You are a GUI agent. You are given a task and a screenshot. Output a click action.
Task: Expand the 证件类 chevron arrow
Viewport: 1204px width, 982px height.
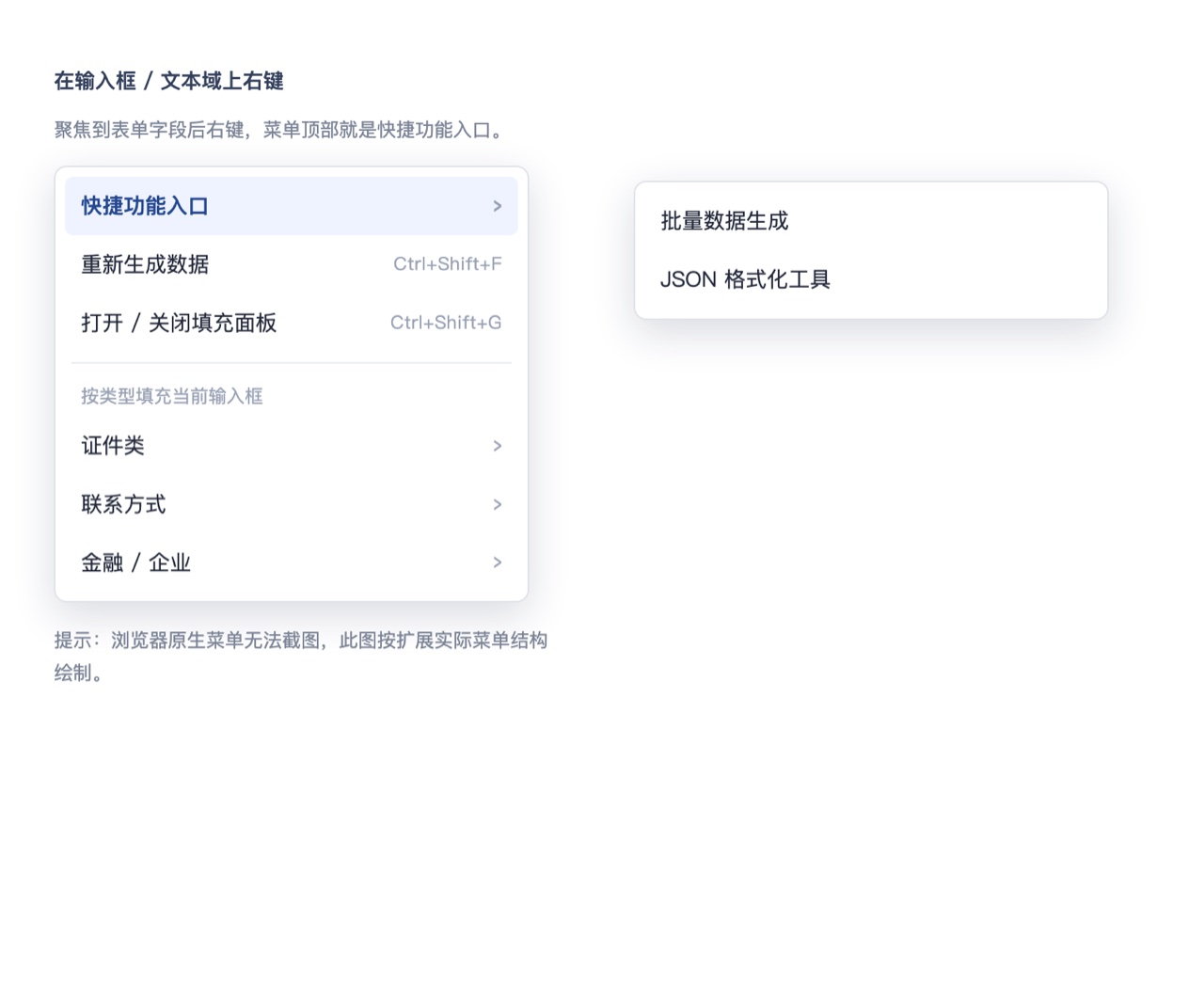click(498, 446)
